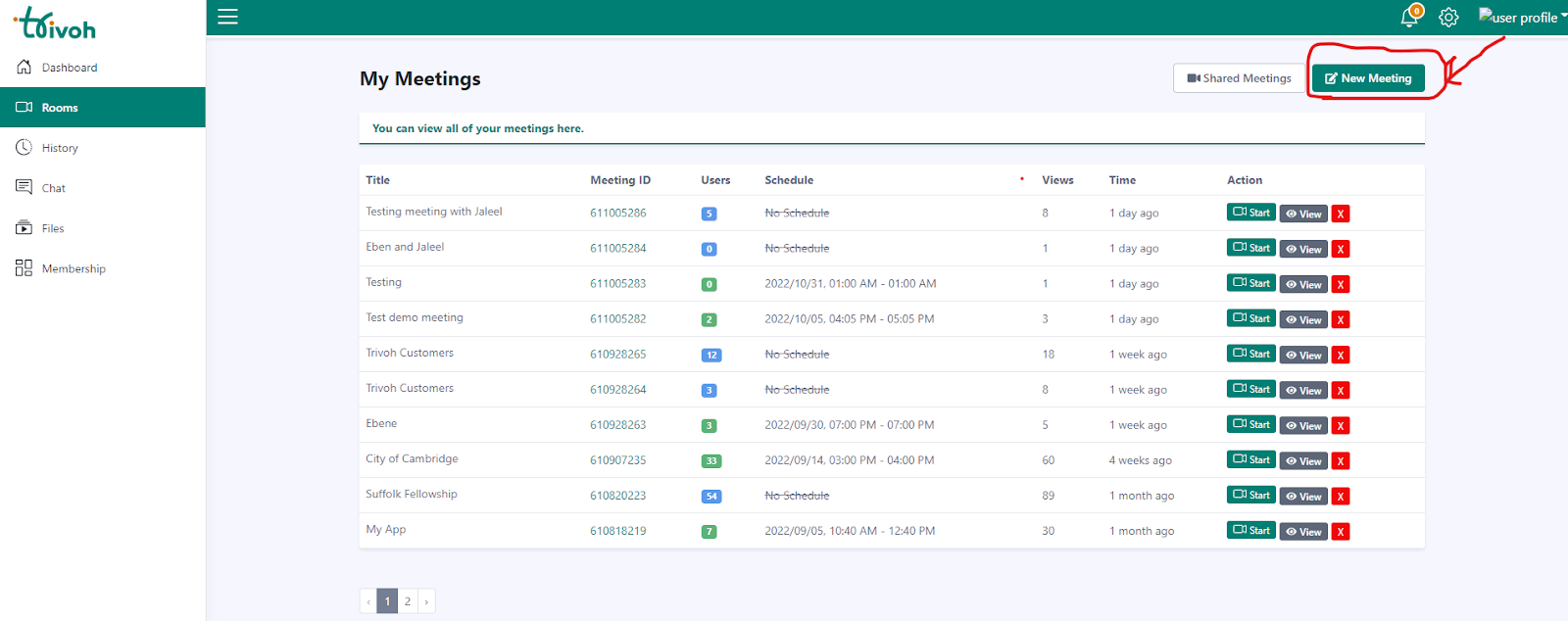
Task: Open the notifications bell
Action: 1409,17
